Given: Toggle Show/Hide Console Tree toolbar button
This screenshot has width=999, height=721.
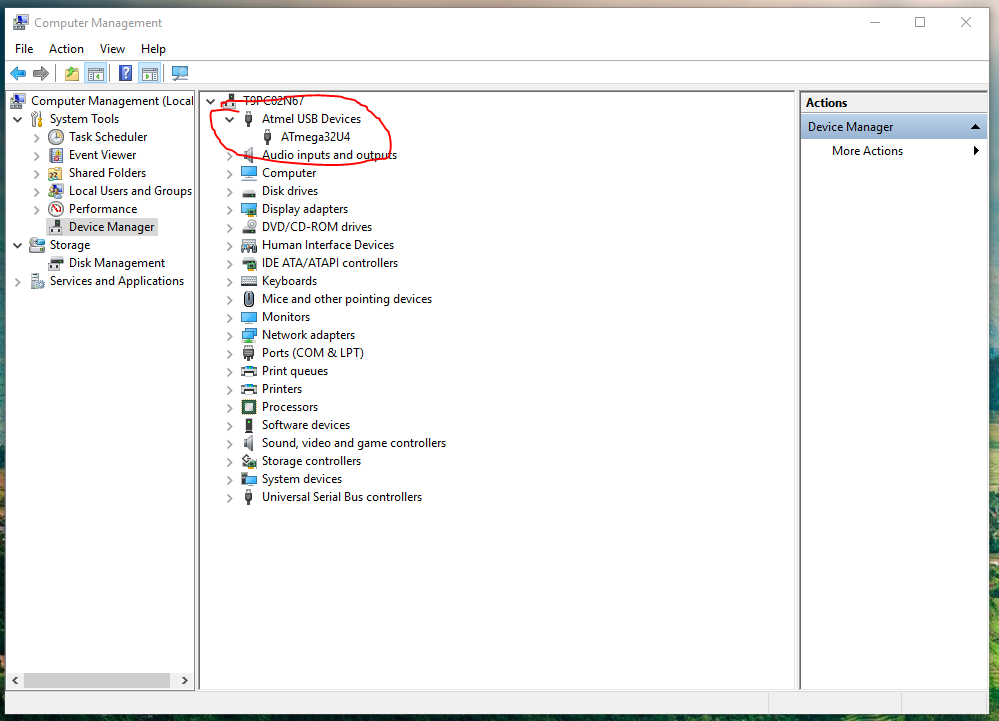Looking at the screenshot, I should [x=96, y=73].
